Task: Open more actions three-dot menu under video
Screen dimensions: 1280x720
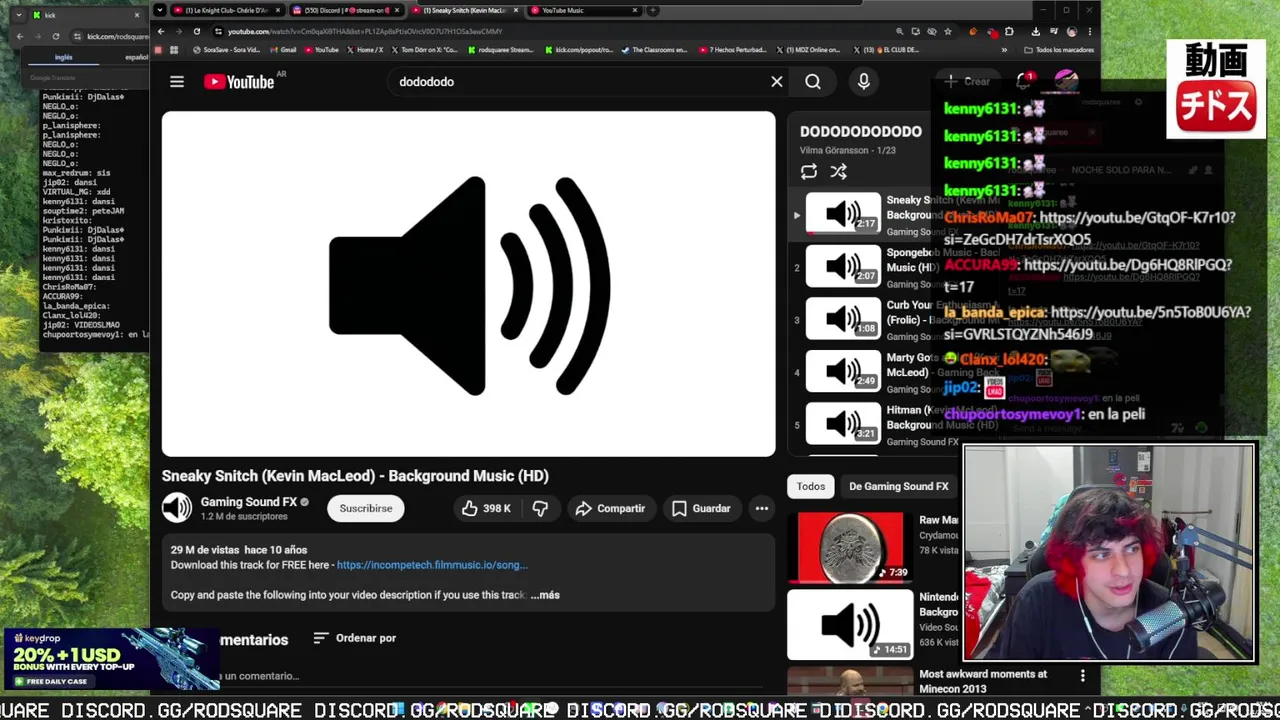Action: [x=762, y=508]
